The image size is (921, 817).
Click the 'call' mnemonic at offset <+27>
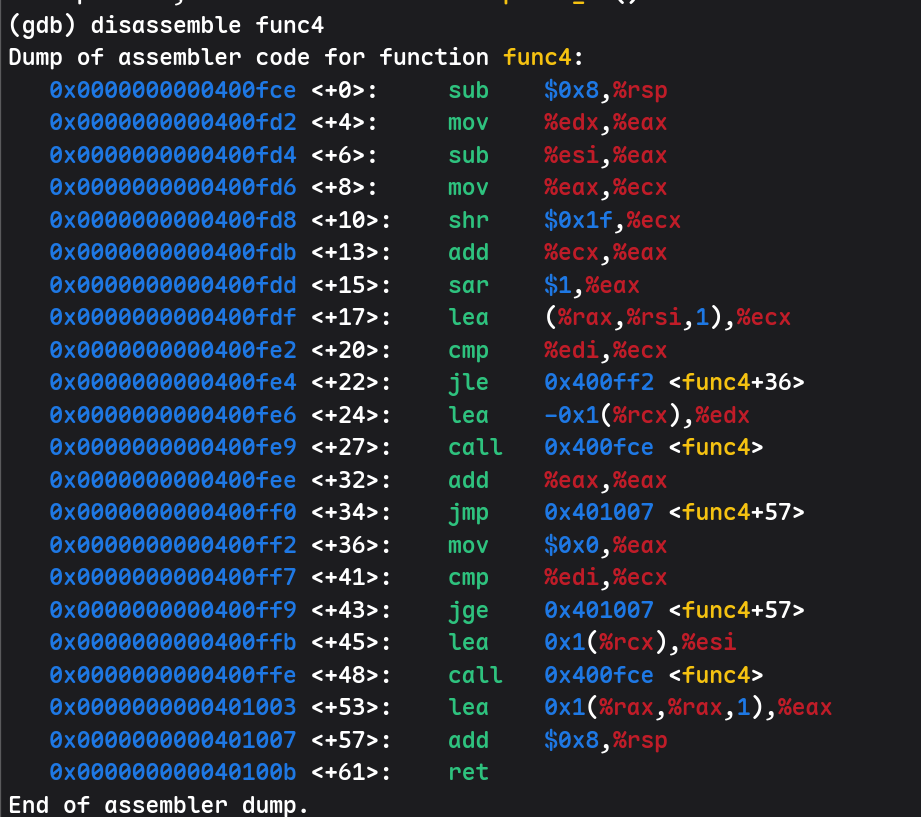coord(475,448)
